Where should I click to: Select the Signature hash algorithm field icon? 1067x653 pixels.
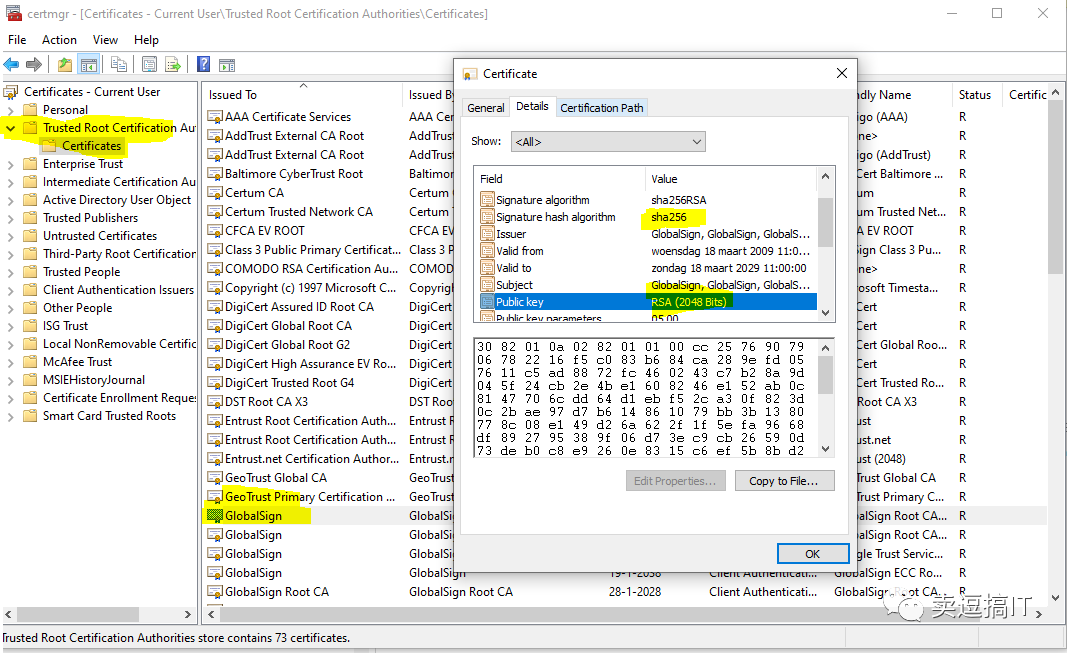point(487,217)
